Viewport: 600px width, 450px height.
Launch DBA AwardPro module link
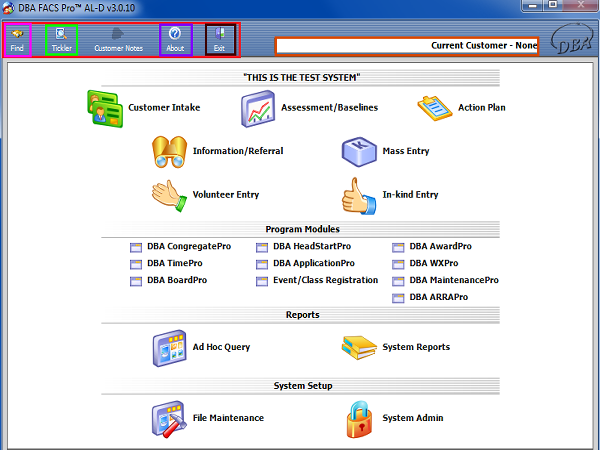tap(440, 246)
